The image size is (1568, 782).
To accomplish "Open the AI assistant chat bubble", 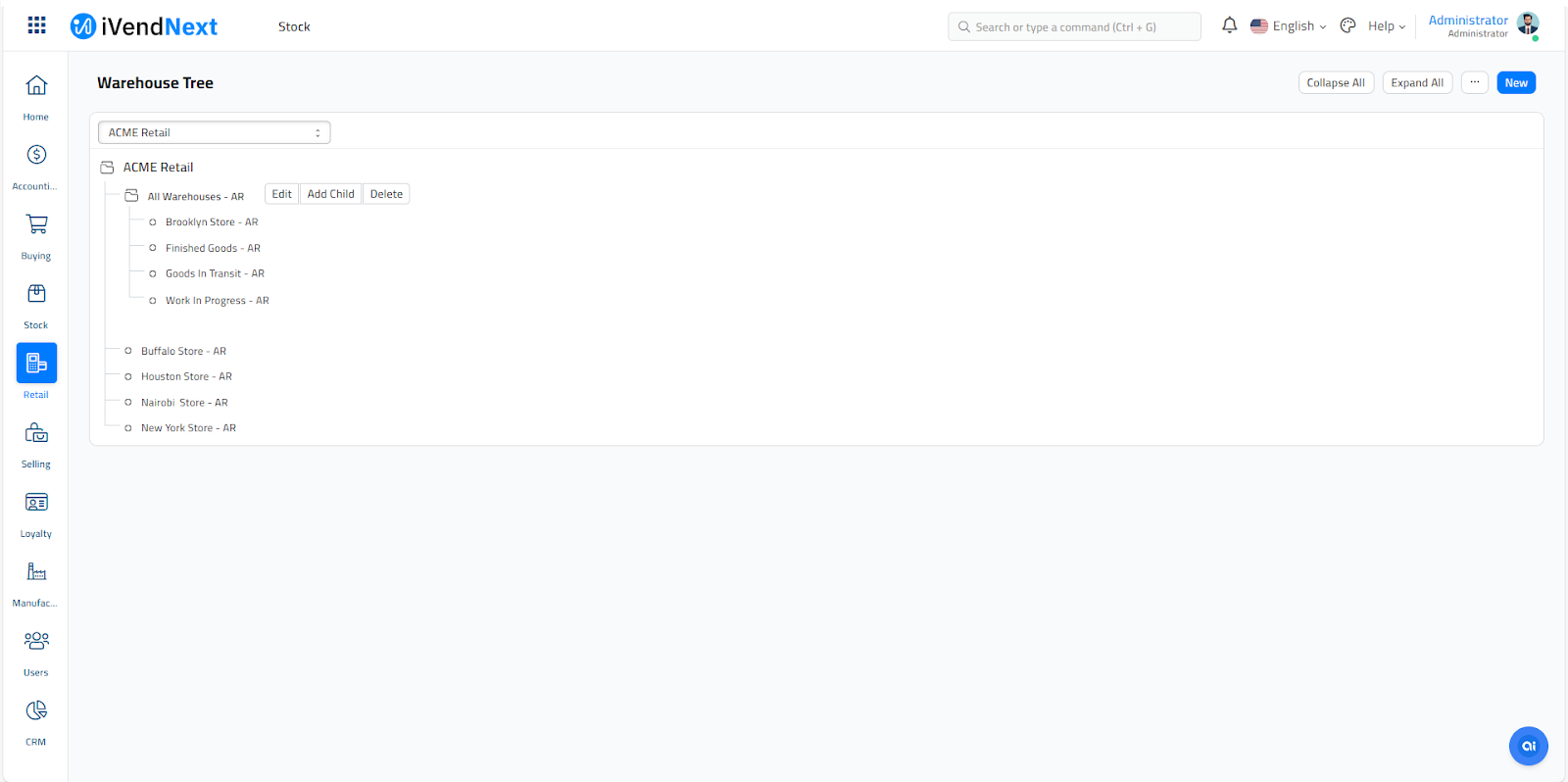I will click(x=1528, y=746).
